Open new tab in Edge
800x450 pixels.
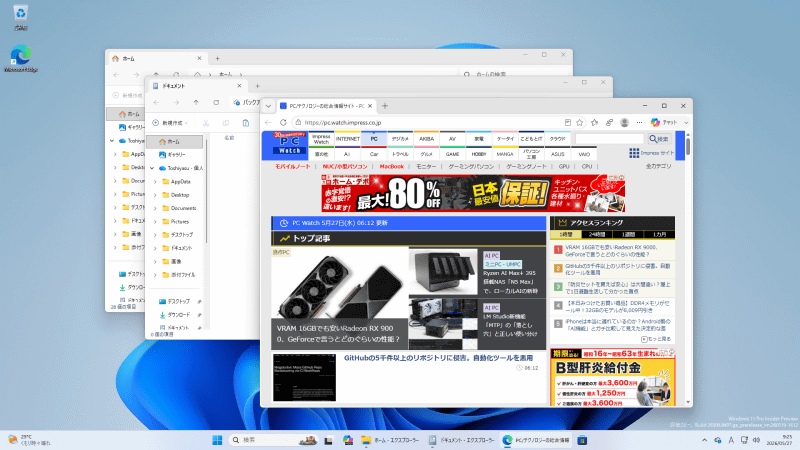[385, 106]
